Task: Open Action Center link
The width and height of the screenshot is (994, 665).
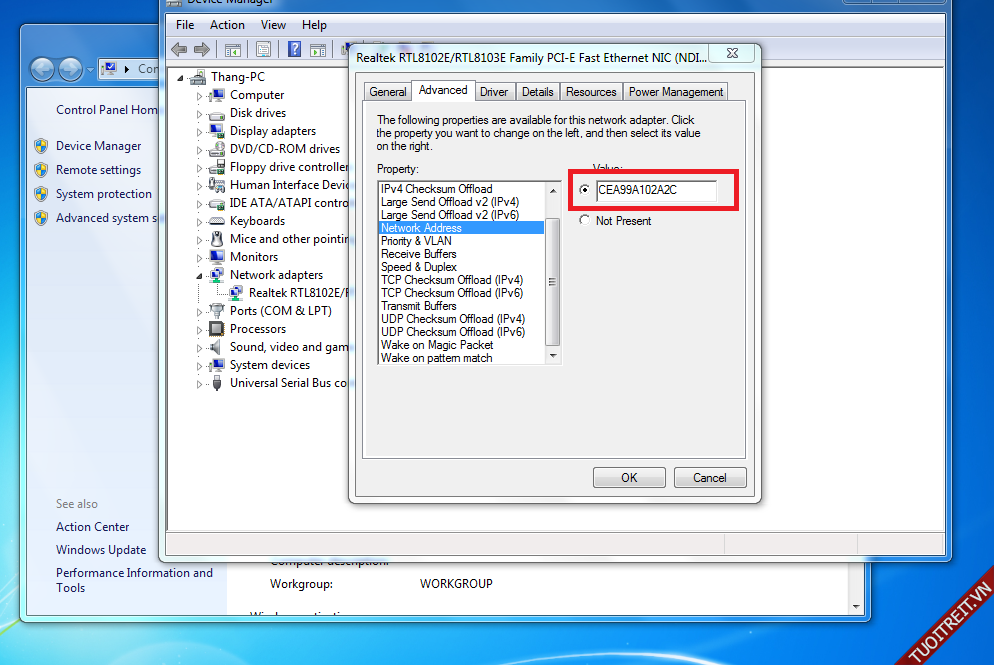Action: [x=93, y=527]
